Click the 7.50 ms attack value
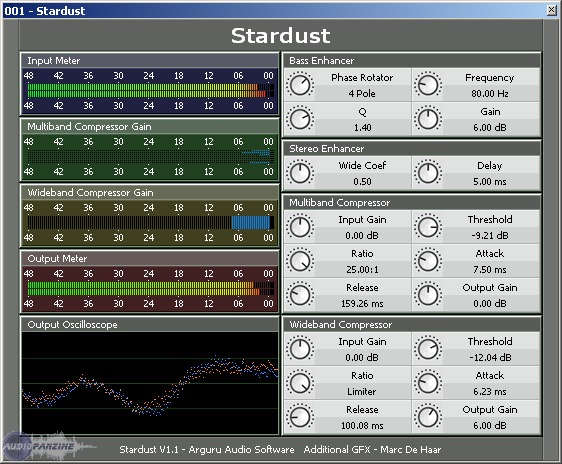The image size is (562, 464). (490, 269)
